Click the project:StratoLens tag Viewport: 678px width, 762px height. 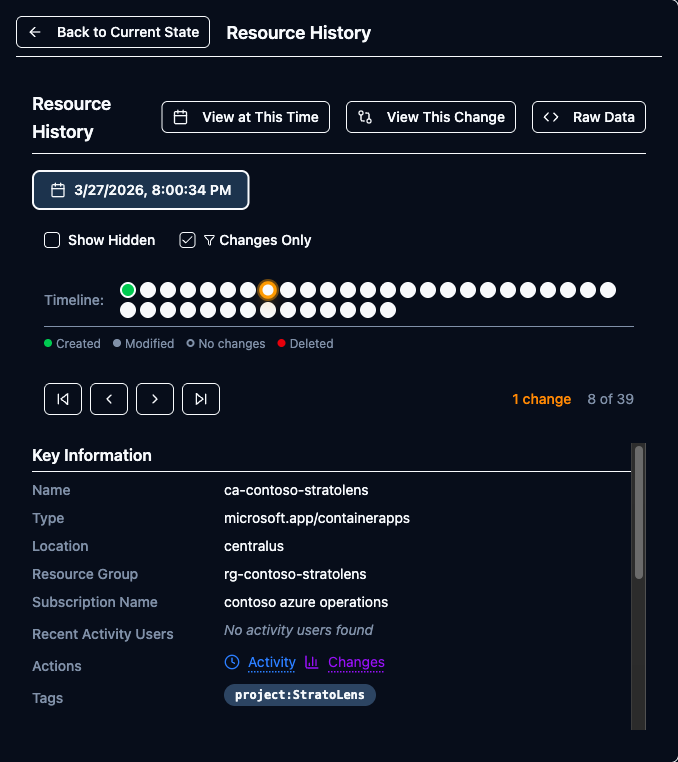click(x=300, y=695)
